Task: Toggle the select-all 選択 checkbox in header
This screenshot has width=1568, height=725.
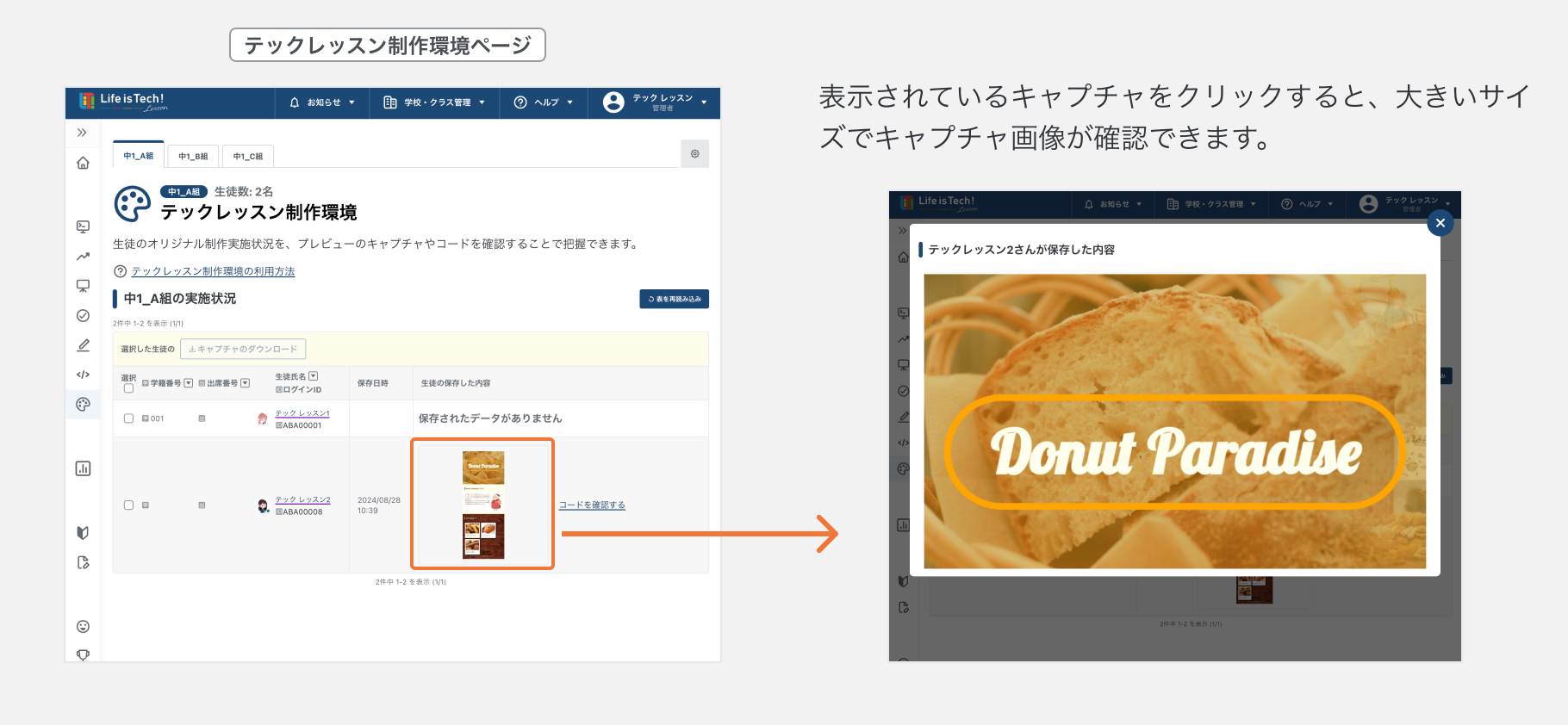Action: (128, 388)
